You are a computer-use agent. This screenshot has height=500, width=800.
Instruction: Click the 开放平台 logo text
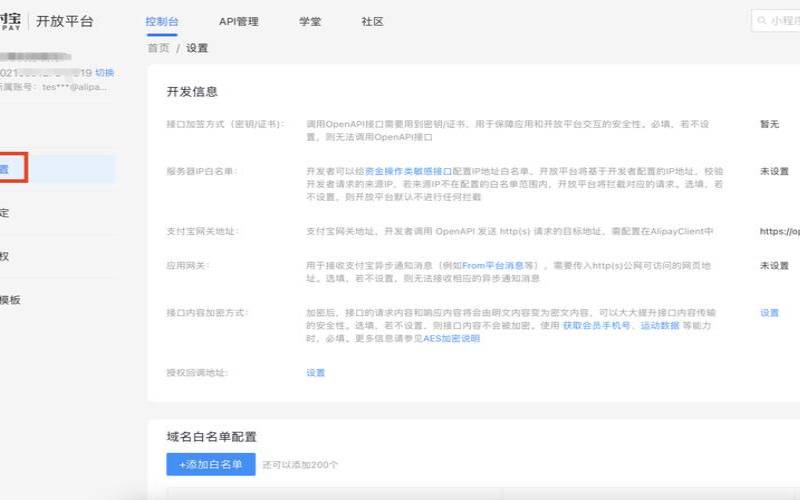click(65, 21)
